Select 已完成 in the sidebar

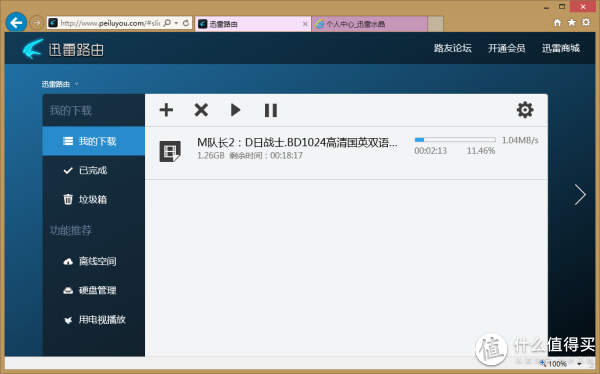(93, 170)
